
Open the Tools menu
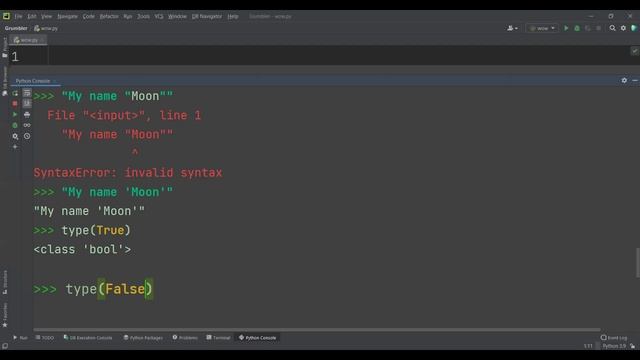tap(143, 16)
